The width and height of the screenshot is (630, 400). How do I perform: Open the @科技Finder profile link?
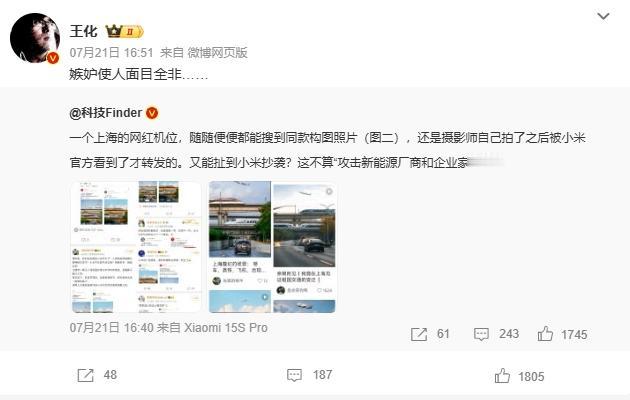[x=106, y=113]
